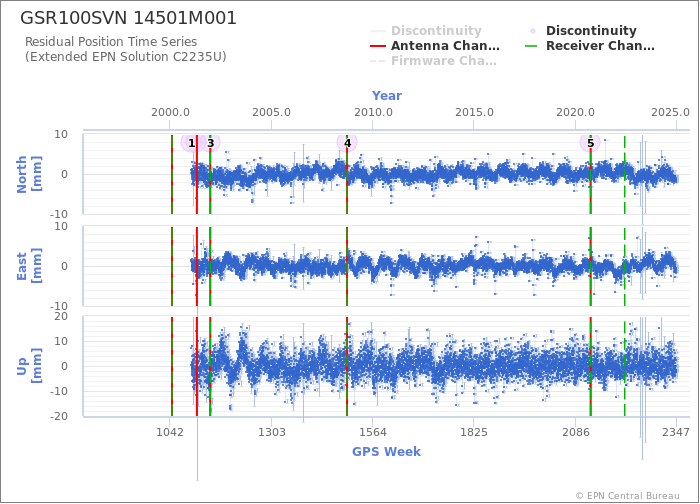
Task: Click the '© EPN Central Bureau' credit link
Action: [628, 496]
